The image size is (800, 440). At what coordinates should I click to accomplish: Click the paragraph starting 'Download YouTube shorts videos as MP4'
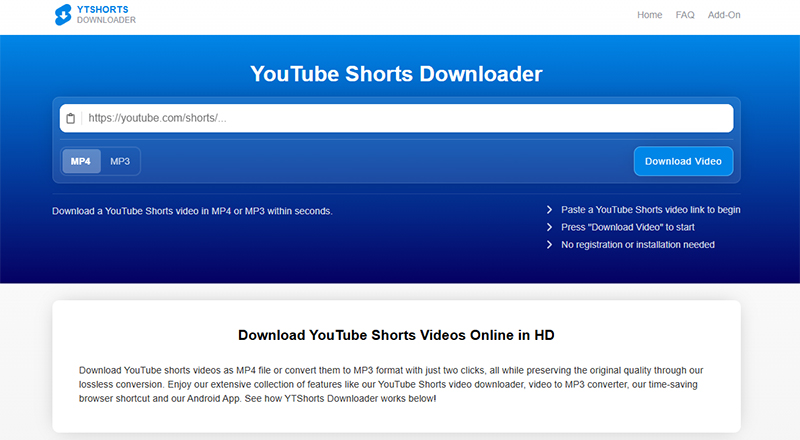391,384
